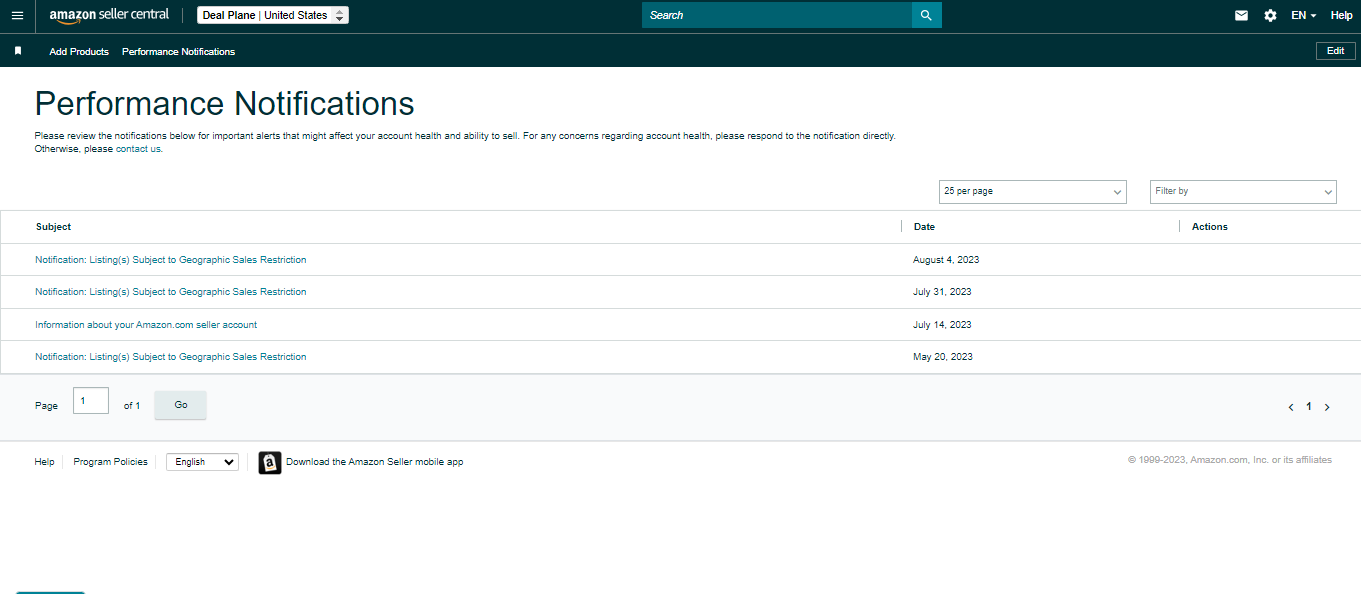Open the Program Policies link

click(x=110, y=462)
